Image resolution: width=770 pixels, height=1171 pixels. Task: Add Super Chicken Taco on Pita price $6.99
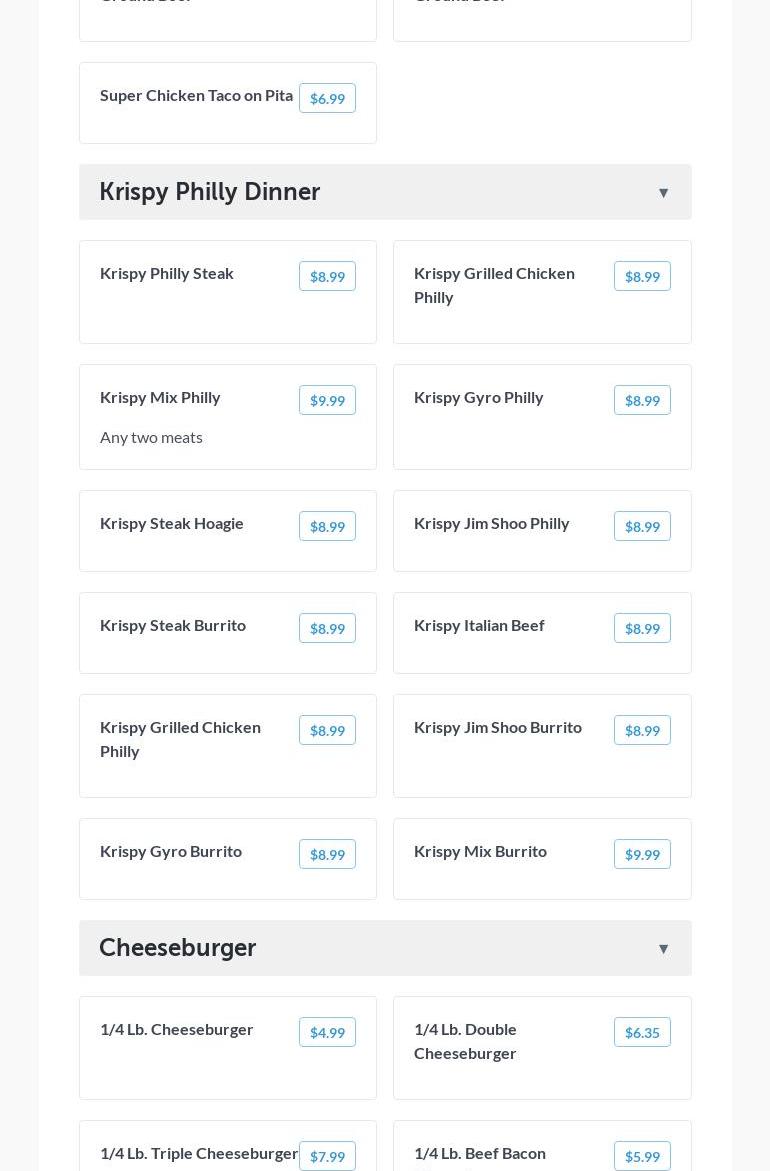327,99
